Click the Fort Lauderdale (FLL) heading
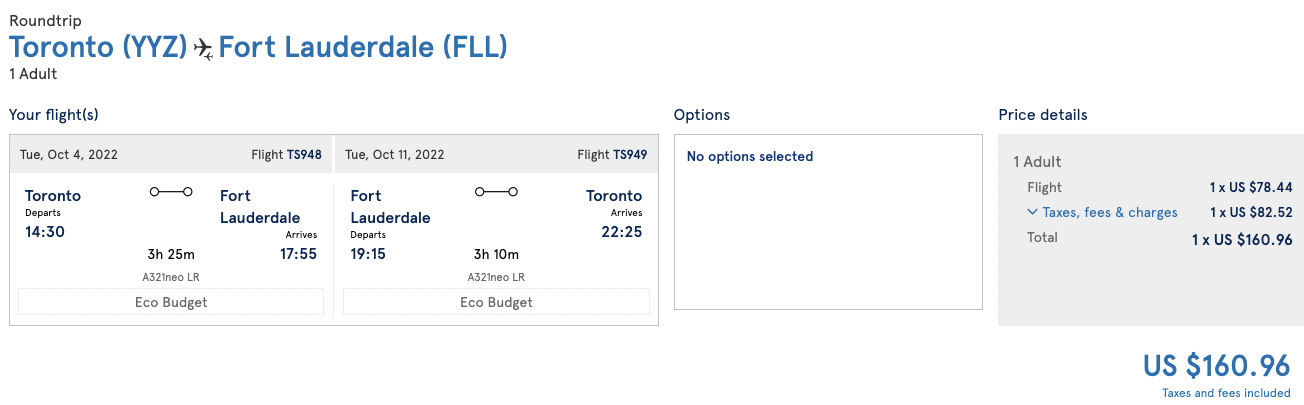Screen dimensions: 1304x405 (363, 47)
